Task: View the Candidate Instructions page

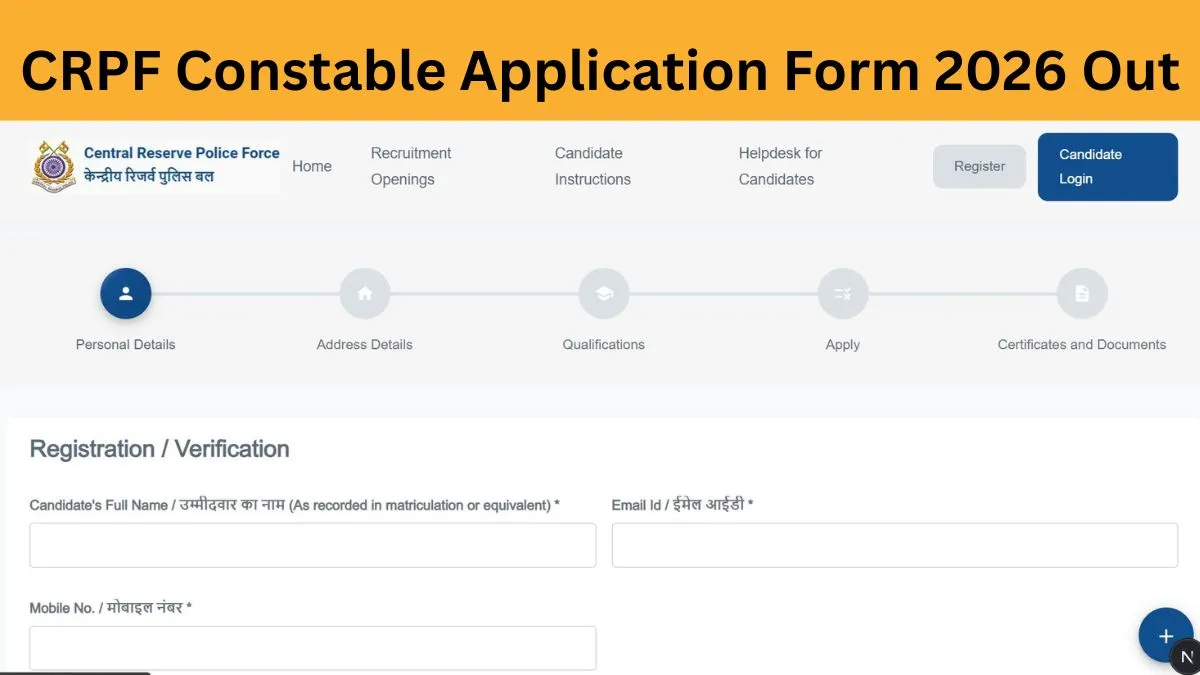Action: pyautogui.click(x=593, y=166)
